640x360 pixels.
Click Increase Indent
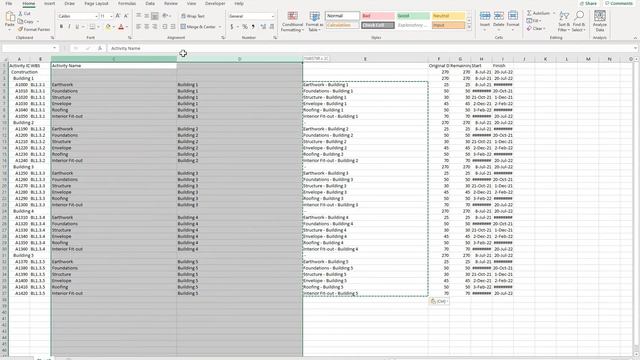tap(173, 27)
